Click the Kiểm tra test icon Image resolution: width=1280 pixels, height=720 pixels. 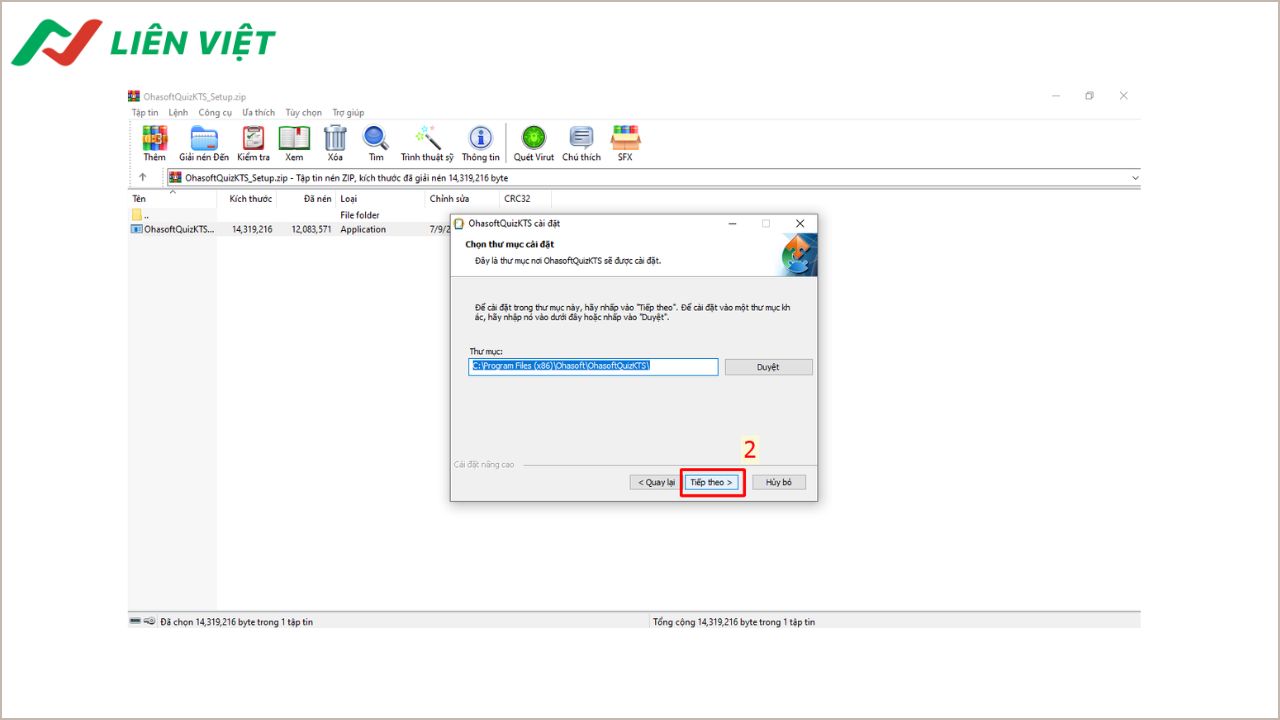pos(253,138)
